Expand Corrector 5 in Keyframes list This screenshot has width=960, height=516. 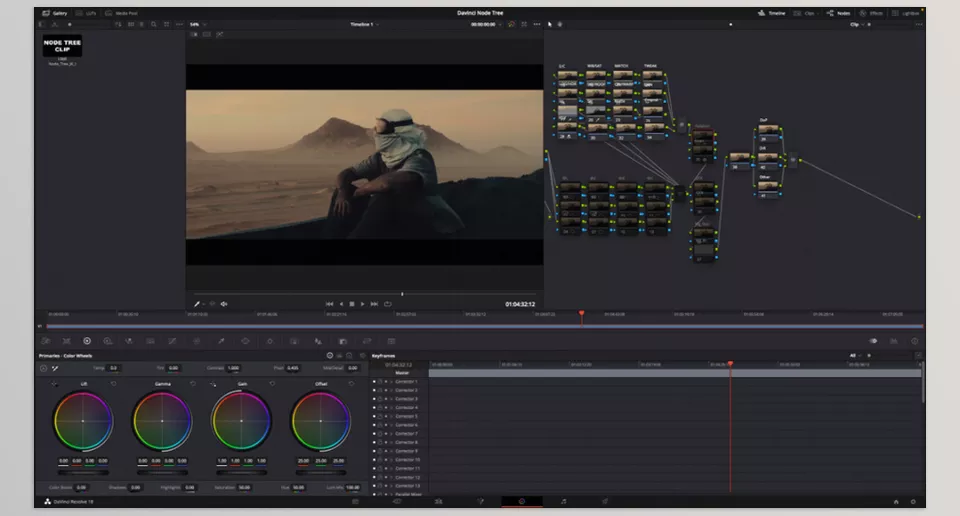[x=391, y=416]
